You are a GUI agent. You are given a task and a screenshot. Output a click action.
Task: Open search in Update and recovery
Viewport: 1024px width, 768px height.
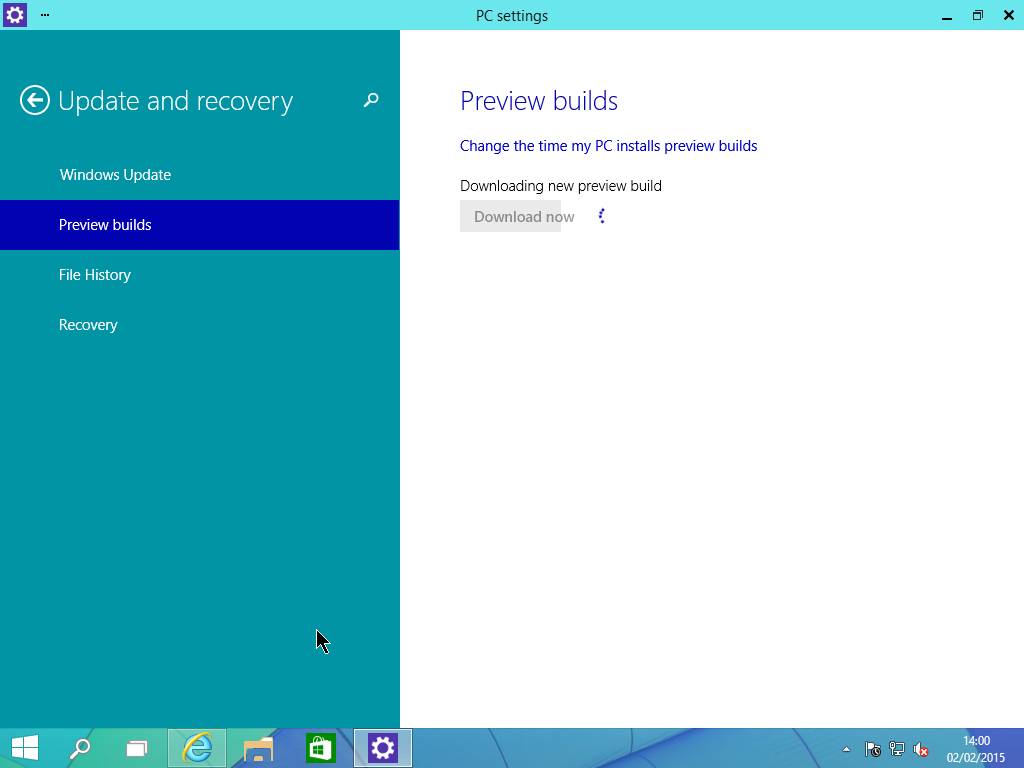371,100
